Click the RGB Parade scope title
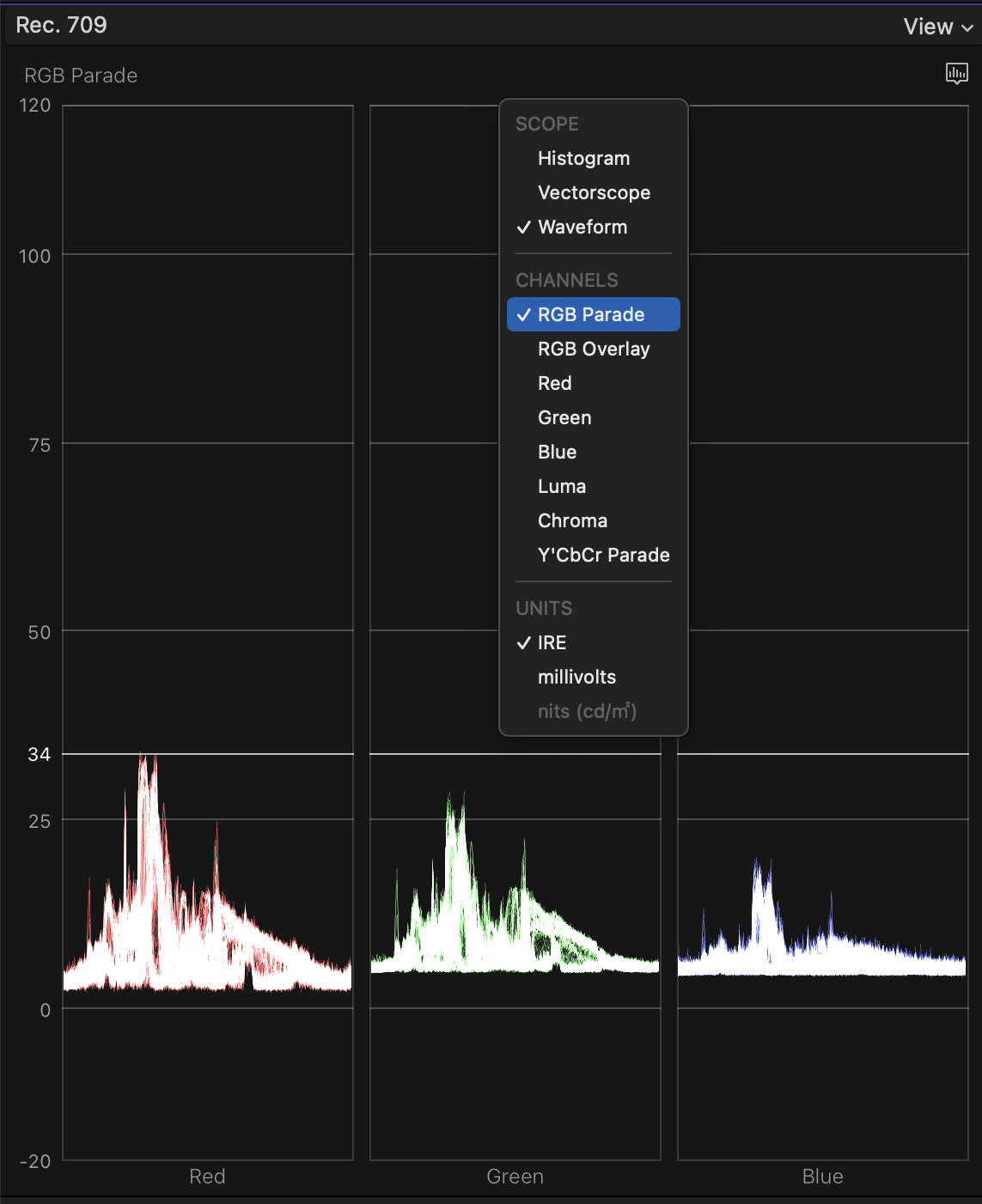Viewport: 982px width, 1204px height. point(81,76)
